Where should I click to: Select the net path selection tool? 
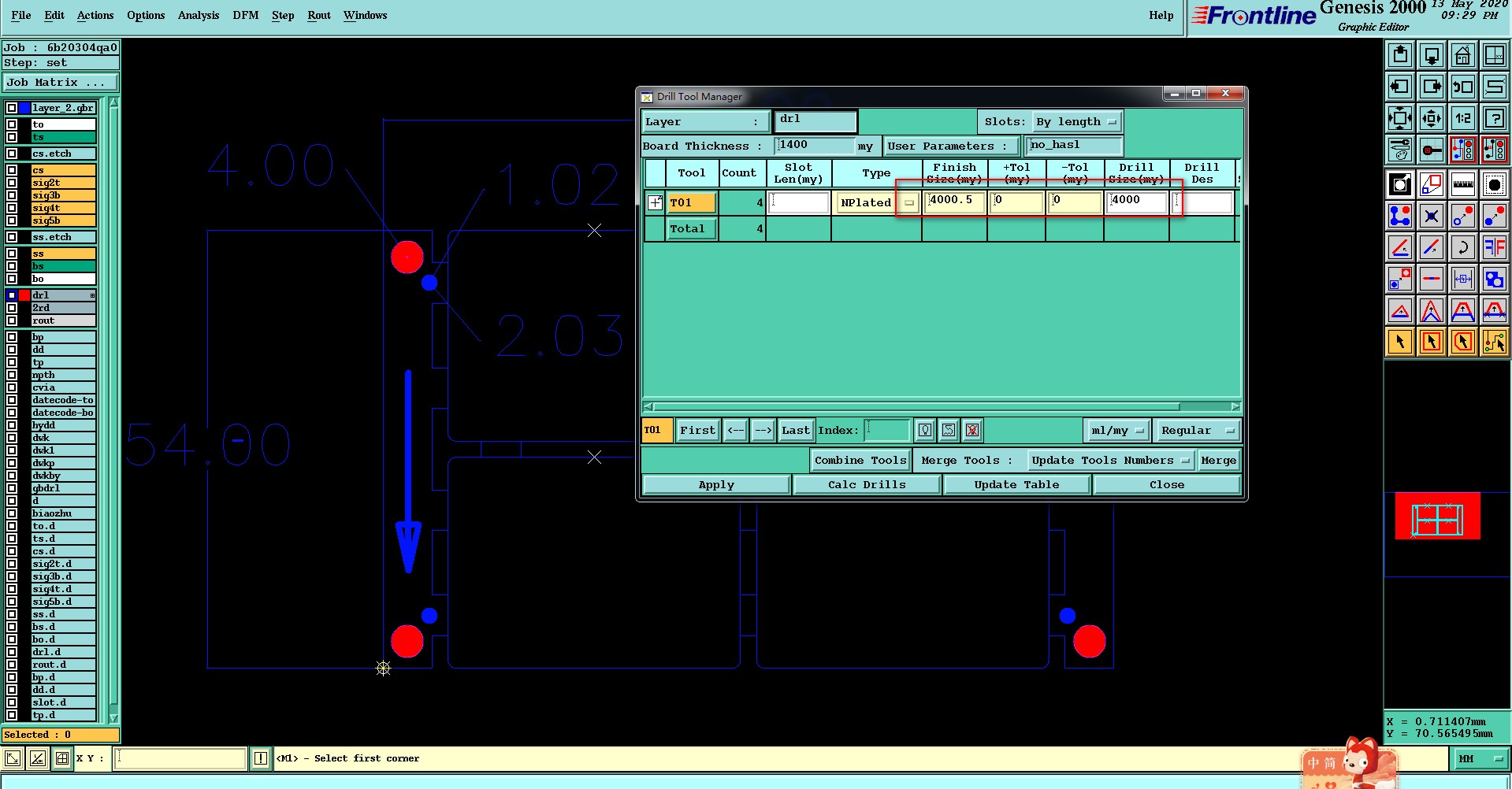[1495, 342]
